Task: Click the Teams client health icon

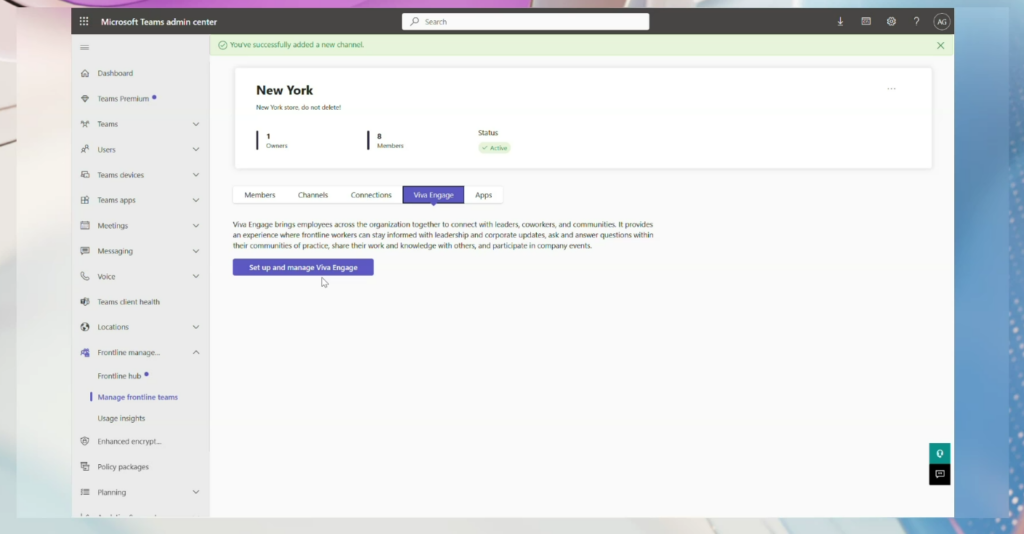Action: pyautogui.click(x=85, y=302)
